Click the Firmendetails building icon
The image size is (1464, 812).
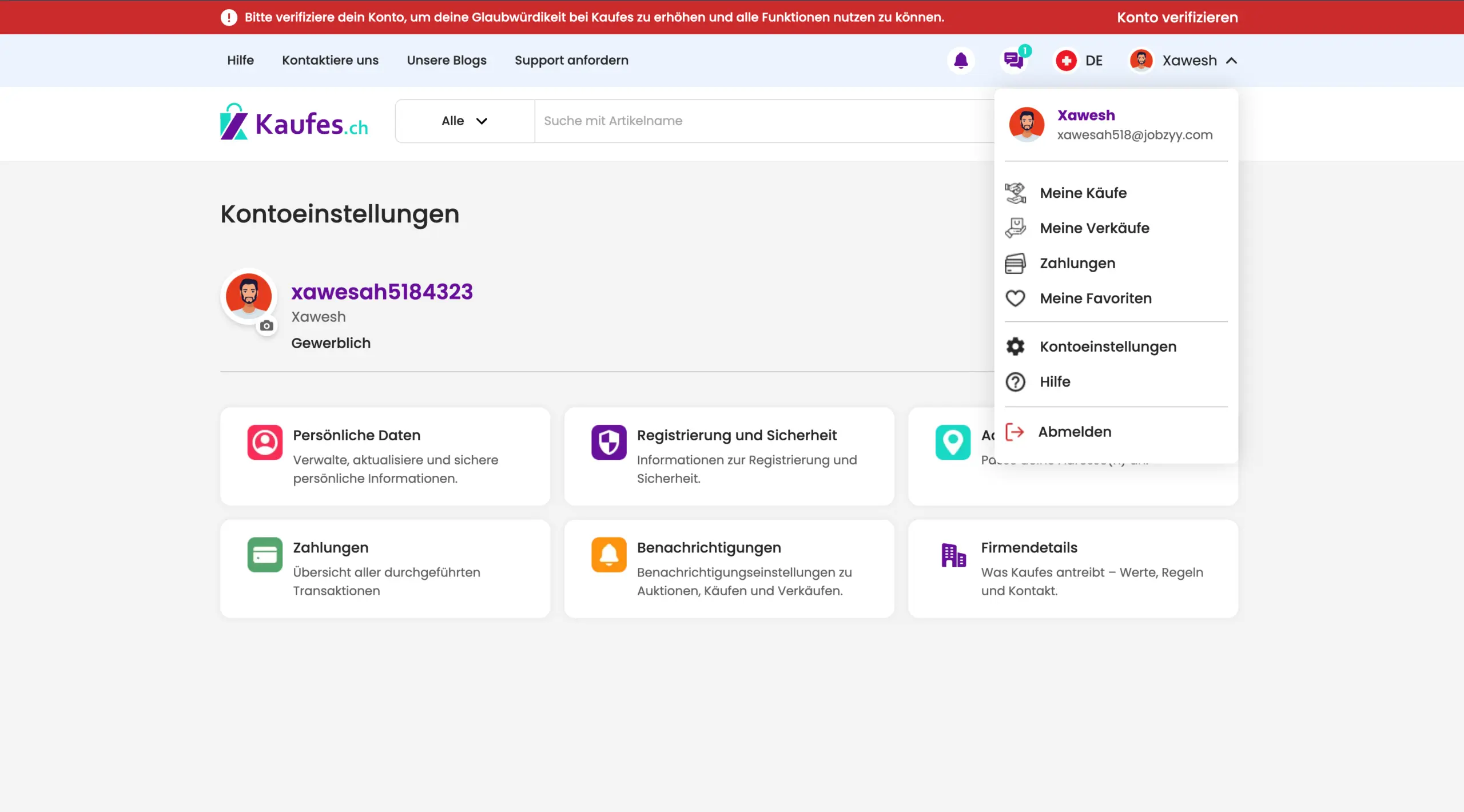coord(953,555)
